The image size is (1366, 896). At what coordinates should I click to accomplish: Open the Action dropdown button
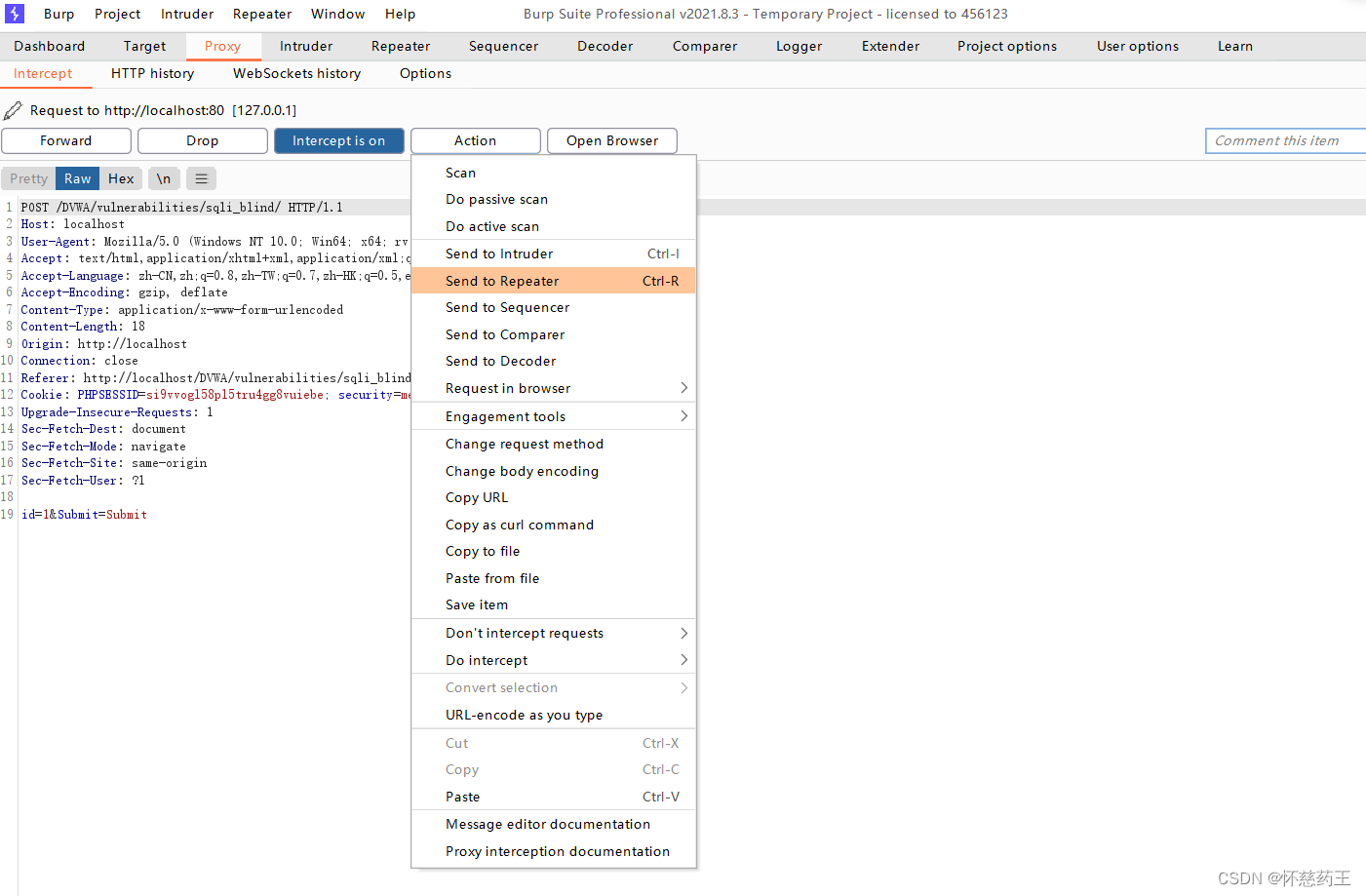click(476, 140)
